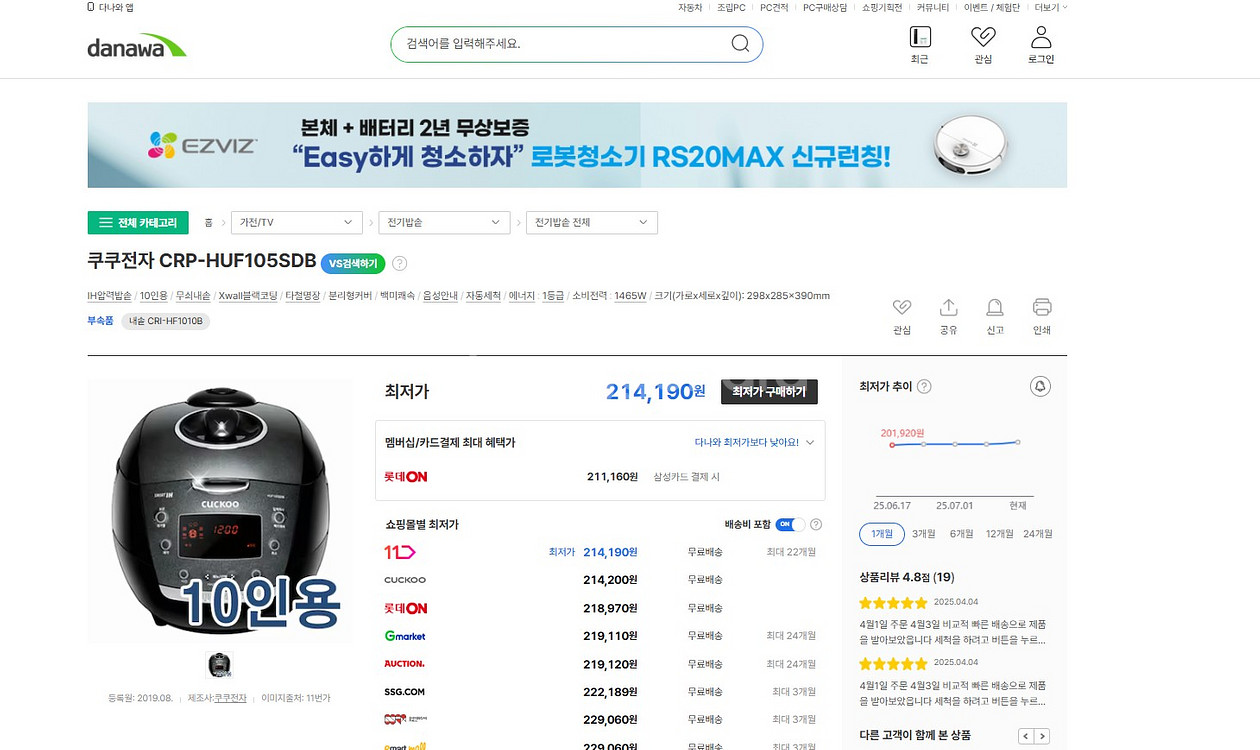The height and width of the screenshot is (750, 1260).
Task: Select the 6개월 price trend period
Action: point(962,534)
